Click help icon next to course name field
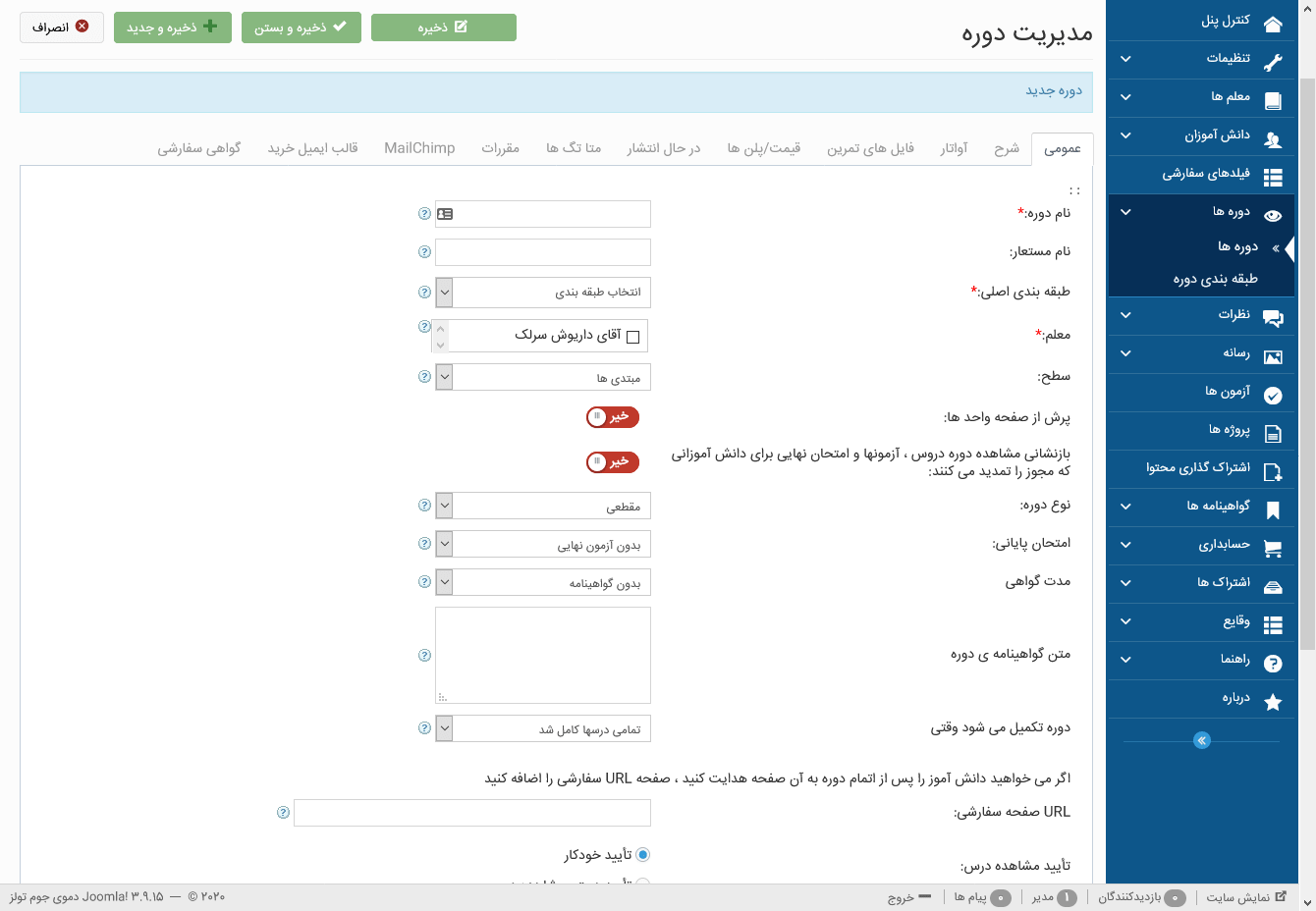The height and width of the screenshot is (911, 1316). click(424, 213)
